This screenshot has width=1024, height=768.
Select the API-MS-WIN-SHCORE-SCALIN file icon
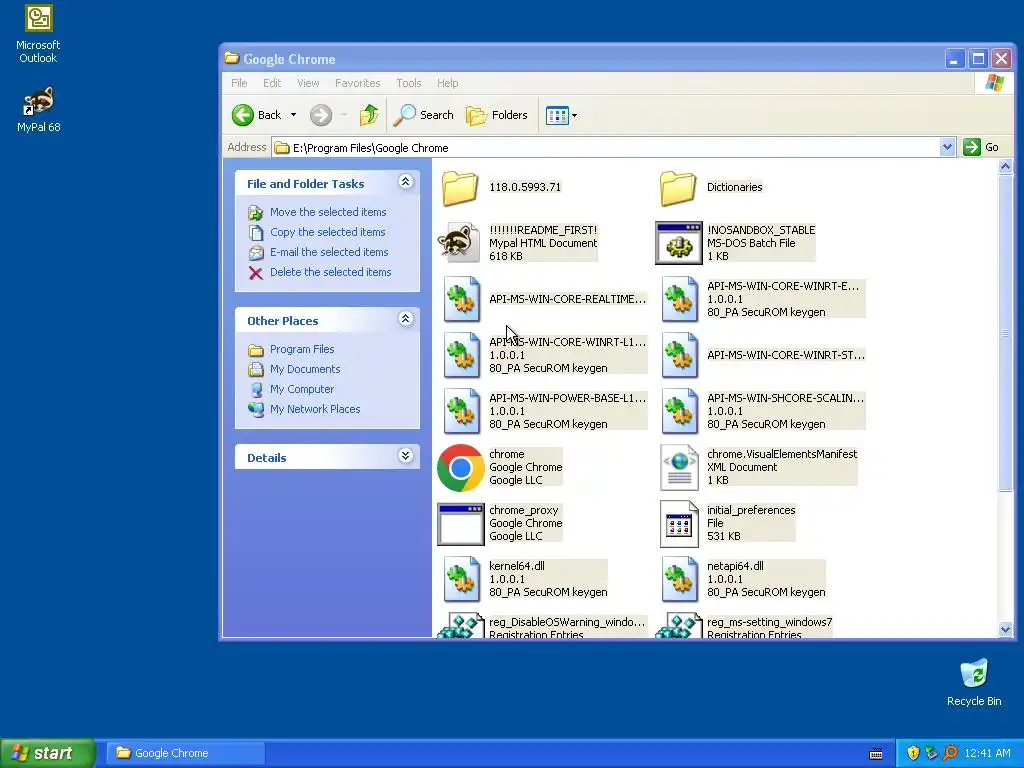[680, 411]
